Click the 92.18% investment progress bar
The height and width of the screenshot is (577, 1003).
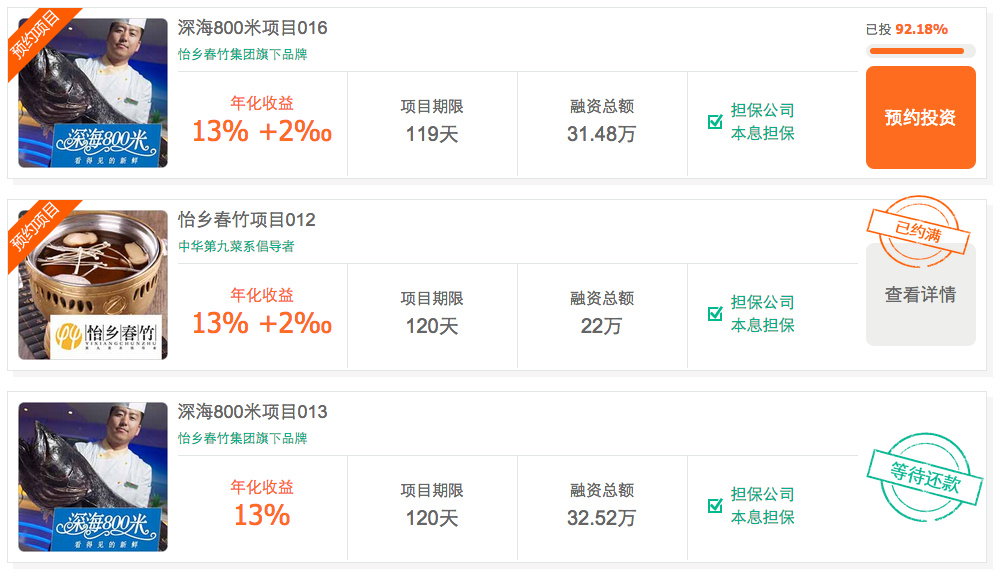pos(920,51)
